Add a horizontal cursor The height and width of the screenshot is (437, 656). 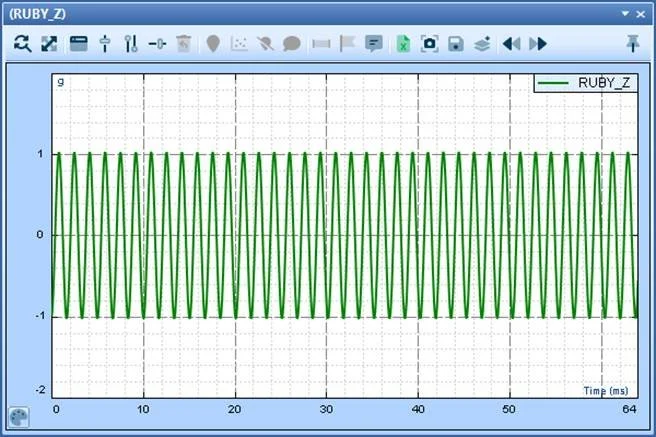pyautogui.click(x=157, y=43)
